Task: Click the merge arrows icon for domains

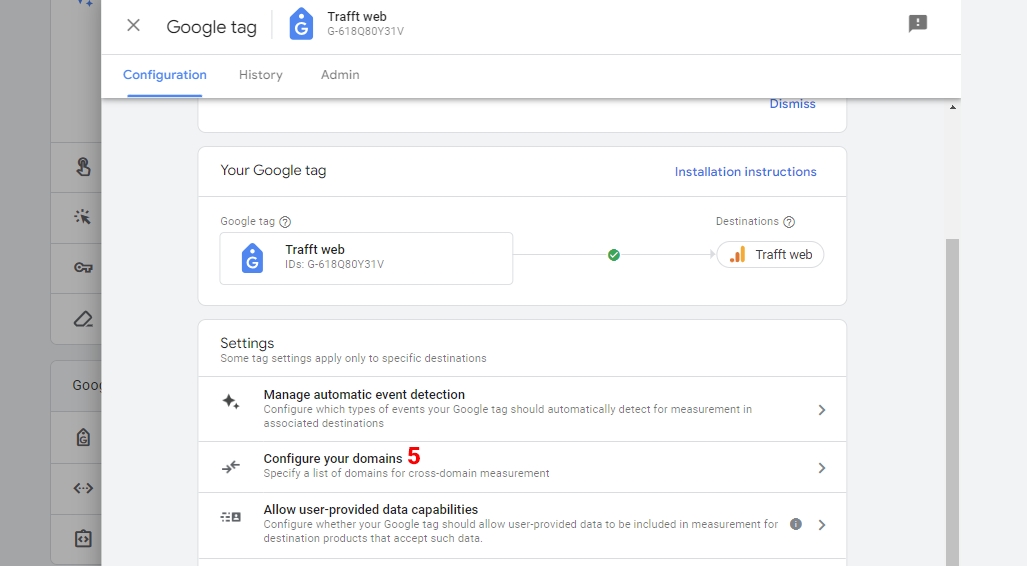Action: pyautogui.click(x=231, y=467)
